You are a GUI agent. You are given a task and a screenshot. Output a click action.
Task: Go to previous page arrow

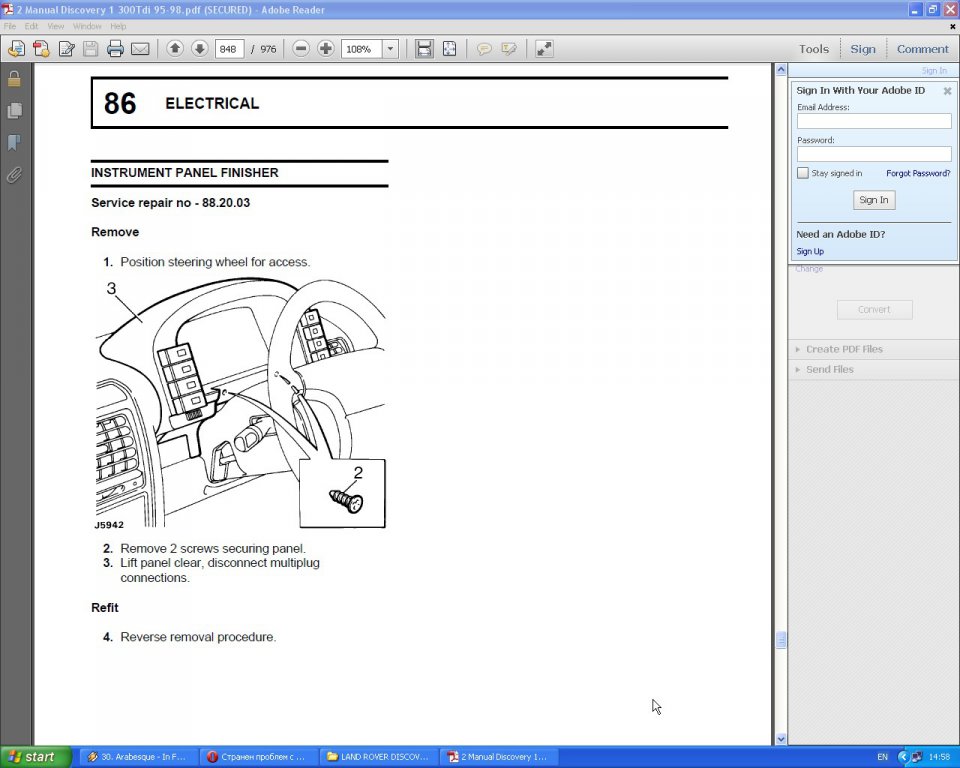coord(175,49)
